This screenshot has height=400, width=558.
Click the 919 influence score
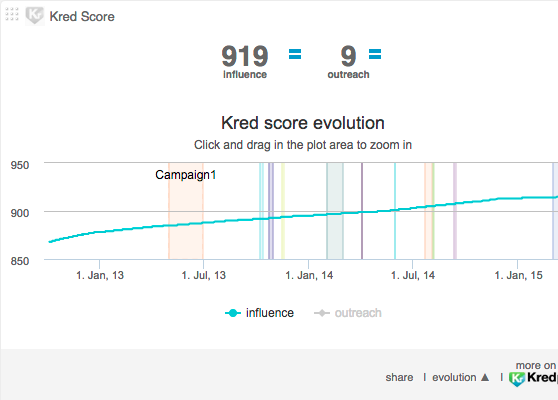245,56
